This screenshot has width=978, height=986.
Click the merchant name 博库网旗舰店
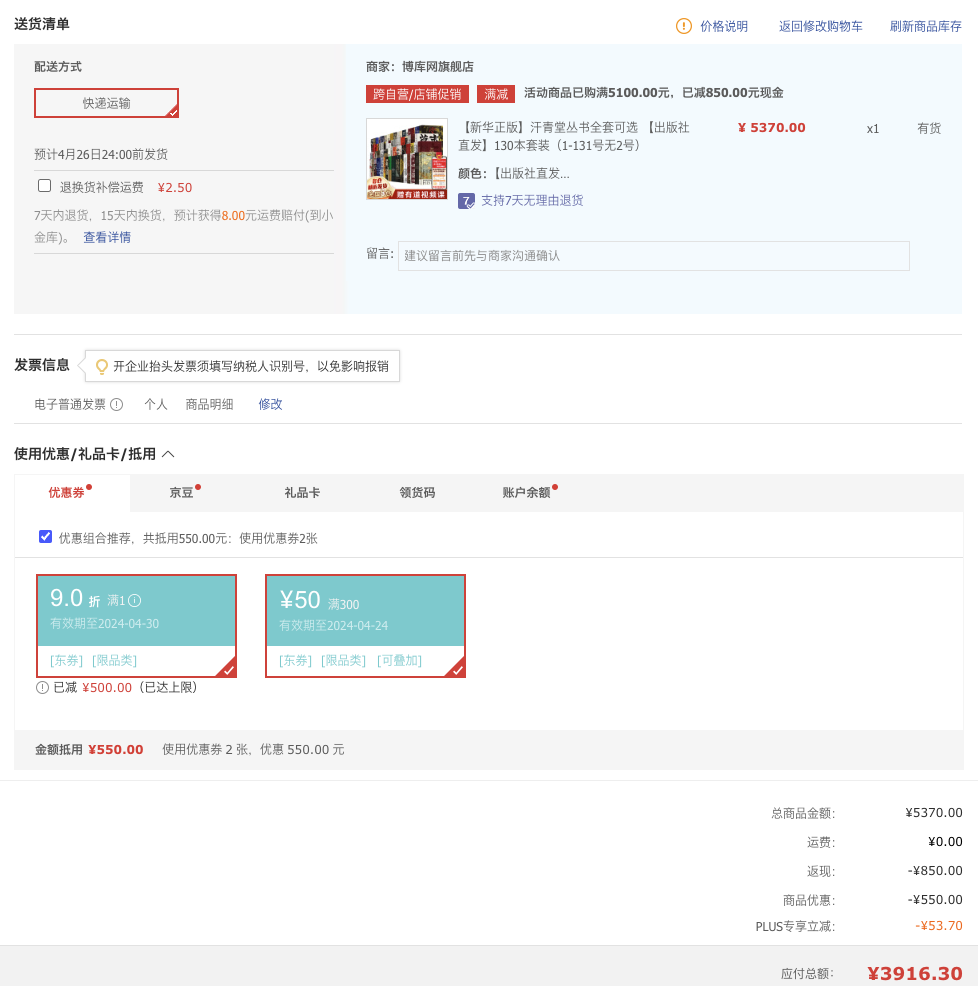pyautogui.click(x=438, y=67)
